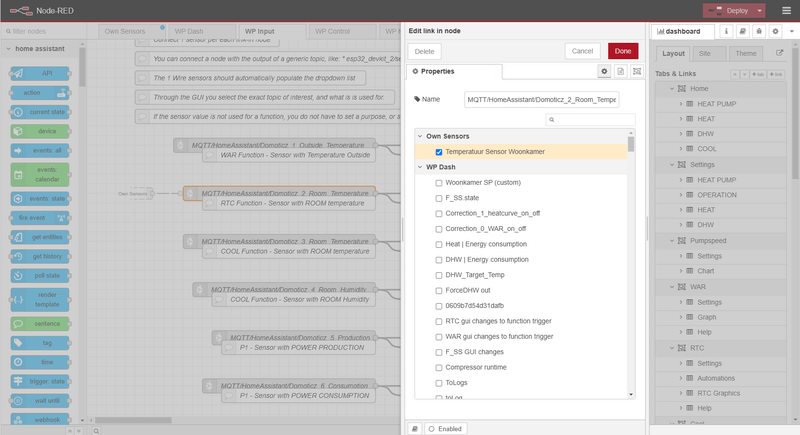Add the events: all node from palette

40,150
